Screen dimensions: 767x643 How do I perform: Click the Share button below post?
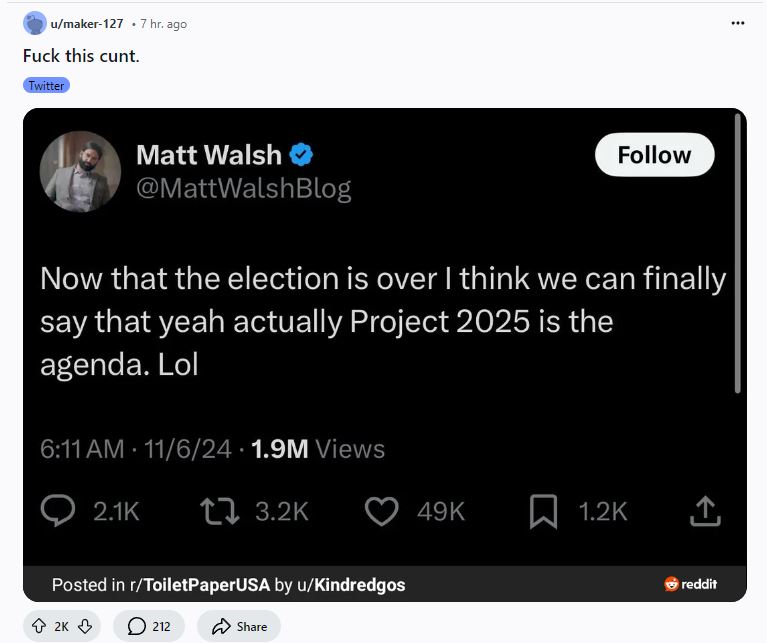[x=239, y=626]
